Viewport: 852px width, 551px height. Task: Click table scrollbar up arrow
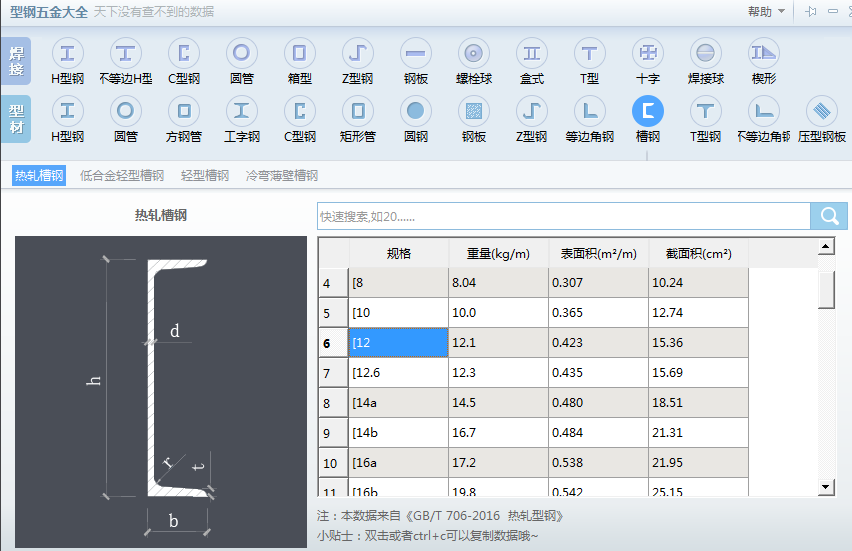pyautogui.click(x=826, y=246)
